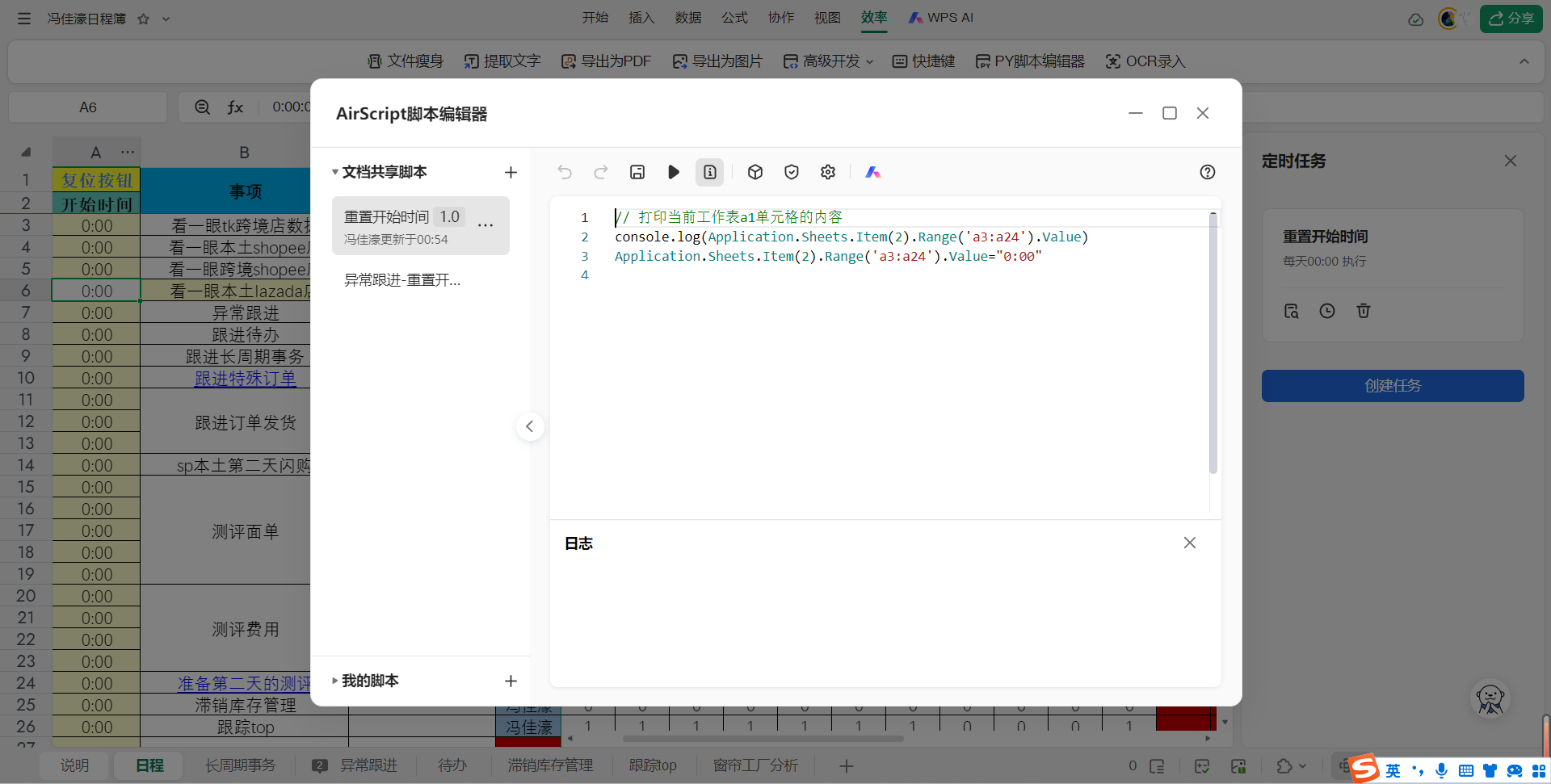1551x784 pixels.
Task: Open WPS AI from the top menu
Action: pyautogui.click(x=941, y=18)
